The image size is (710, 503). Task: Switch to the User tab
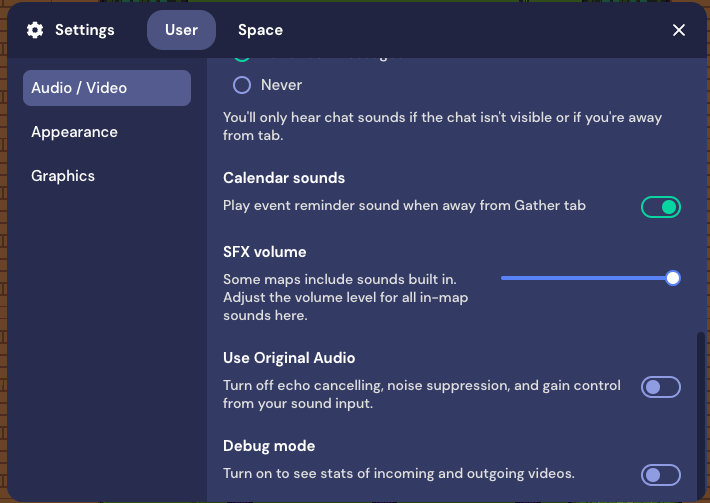(181, 30)
